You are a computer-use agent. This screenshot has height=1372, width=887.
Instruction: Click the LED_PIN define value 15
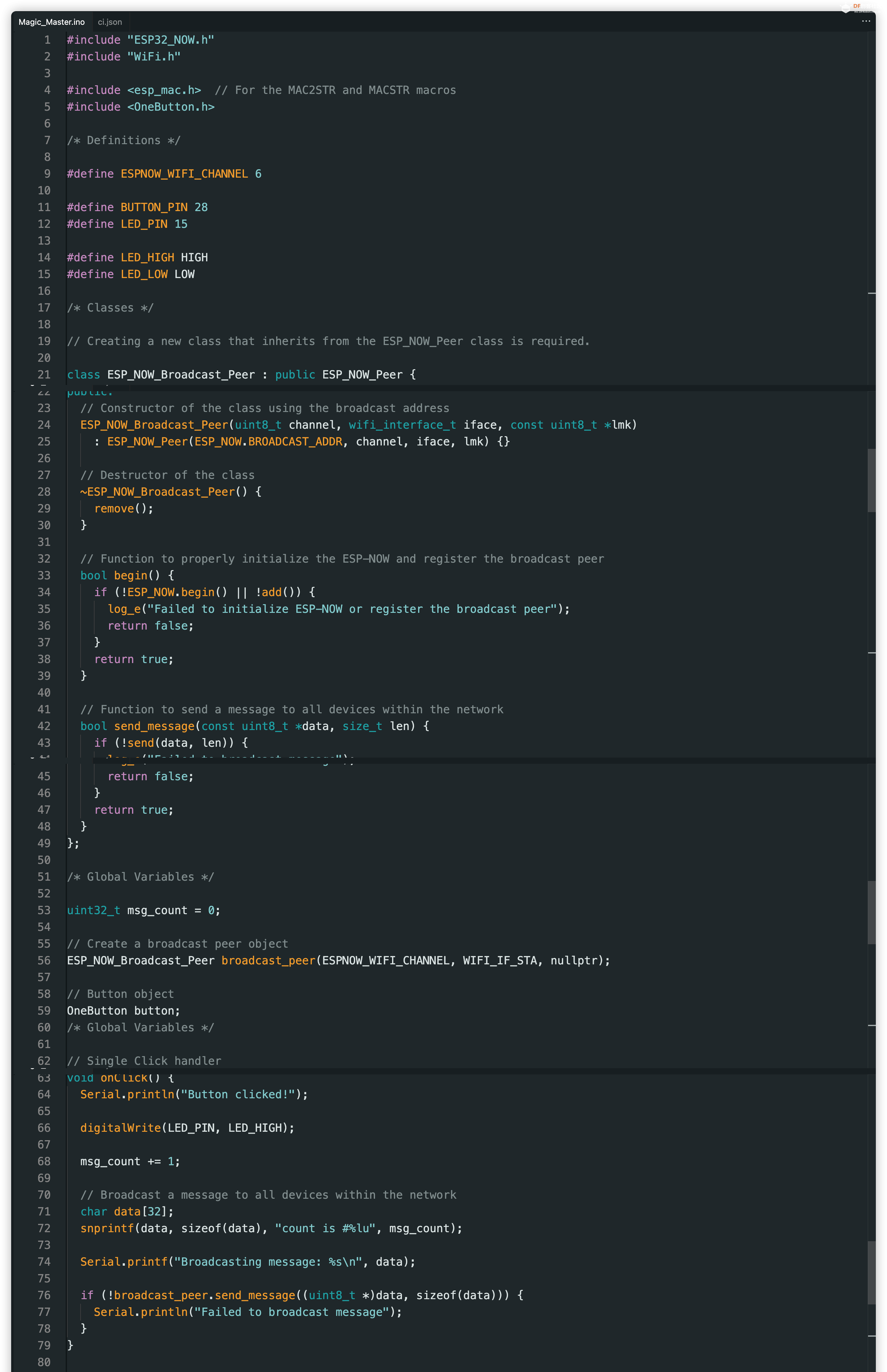pyautogui.click(x=181, y=224)
